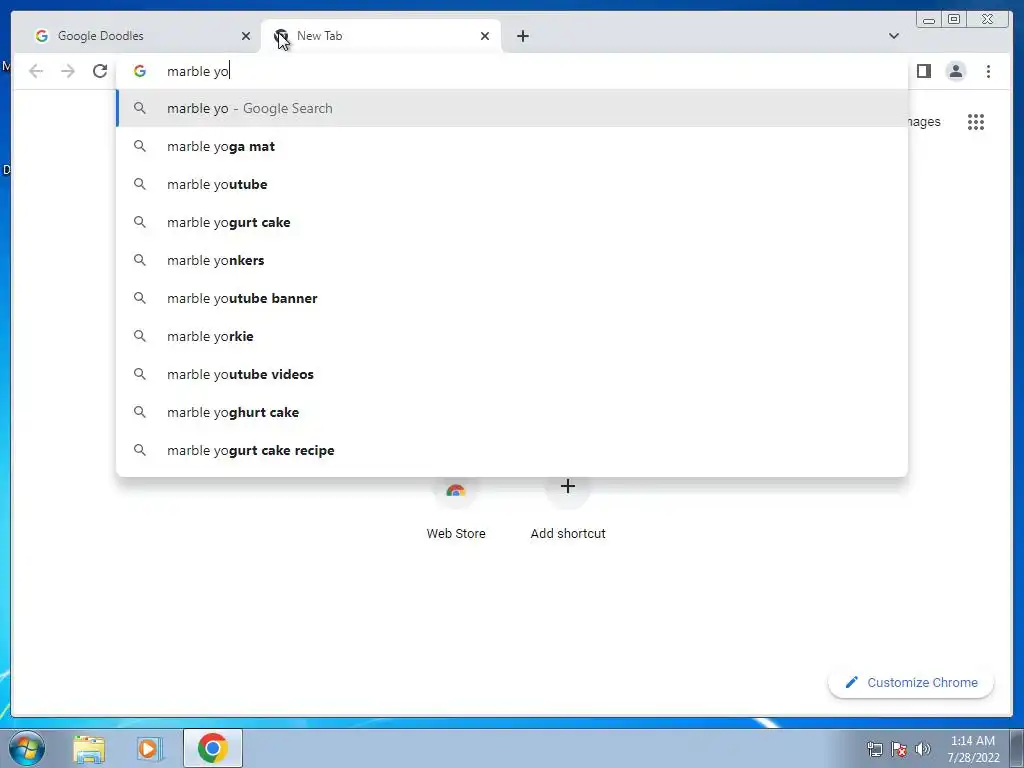The height and width of the screenshot is (768, 1024).
Task: Click the back navigation arrow
Action: [36, 71]
